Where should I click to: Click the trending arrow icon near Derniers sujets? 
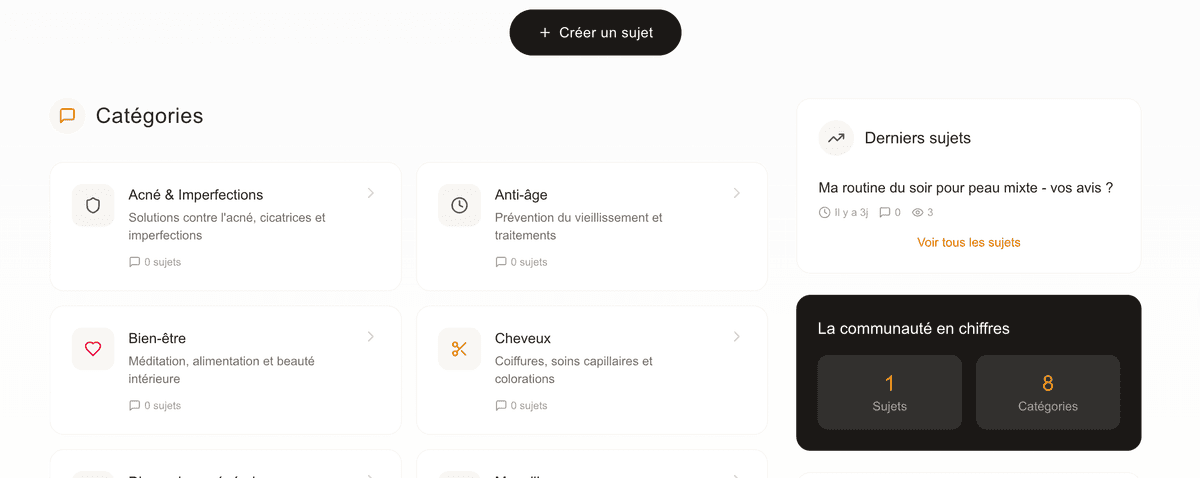pyautogui.click(x=836, y=138)
